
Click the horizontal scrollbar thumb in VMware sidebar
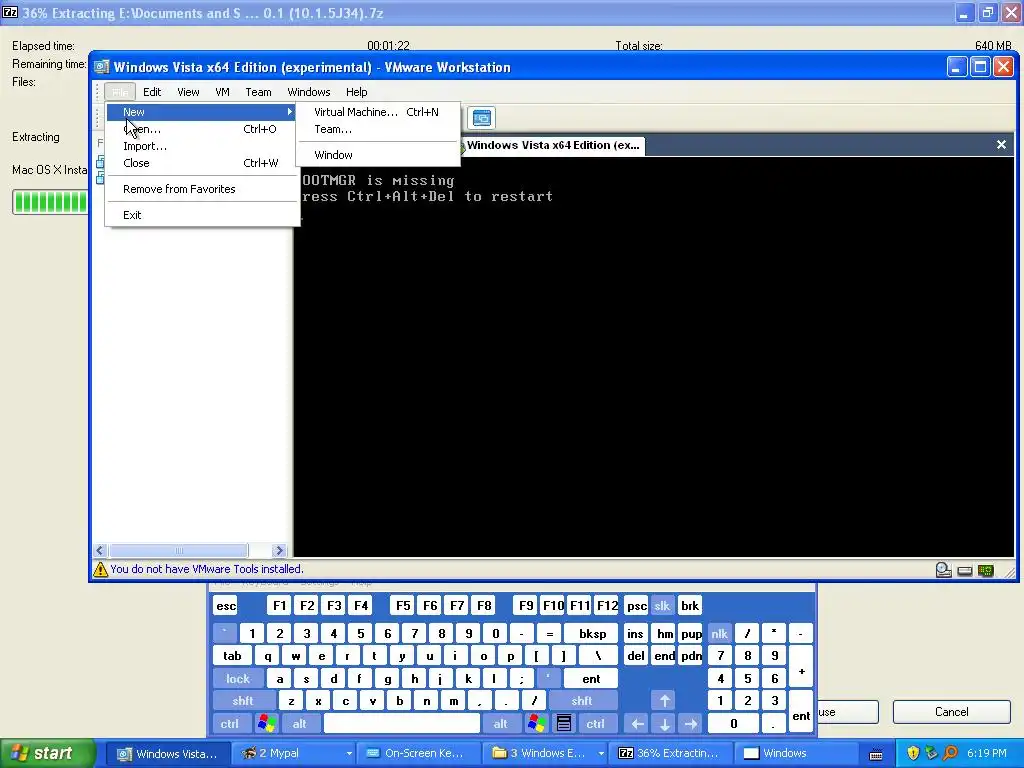tap(178, 551)
